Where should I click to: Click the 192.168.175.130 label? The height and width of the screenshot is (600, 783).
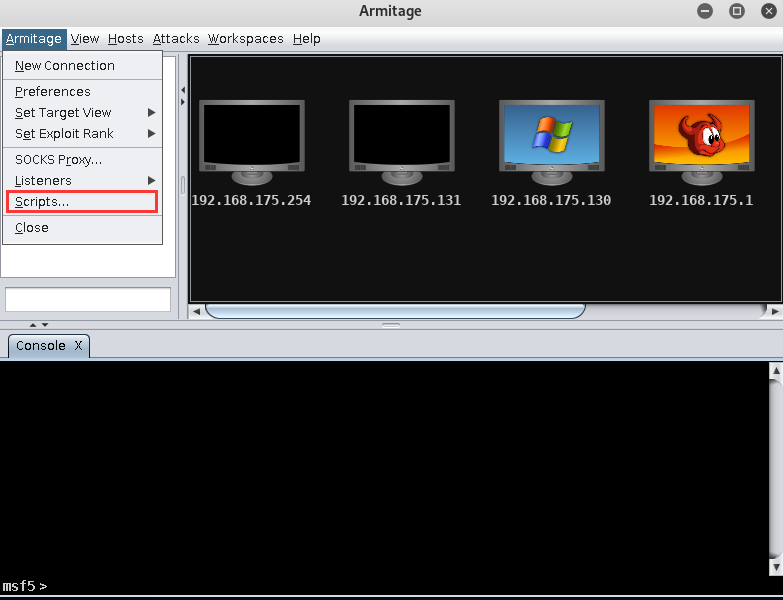(551, 201)
